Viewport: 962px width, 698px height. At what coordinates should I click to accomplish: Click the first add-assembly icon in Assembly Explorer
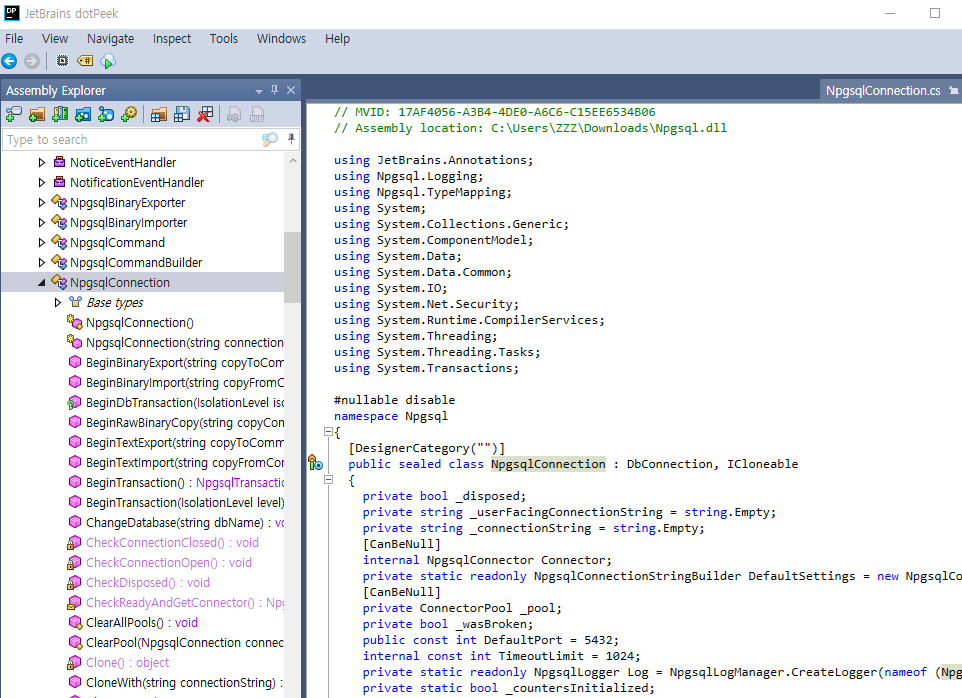click(x=13, y=114)
